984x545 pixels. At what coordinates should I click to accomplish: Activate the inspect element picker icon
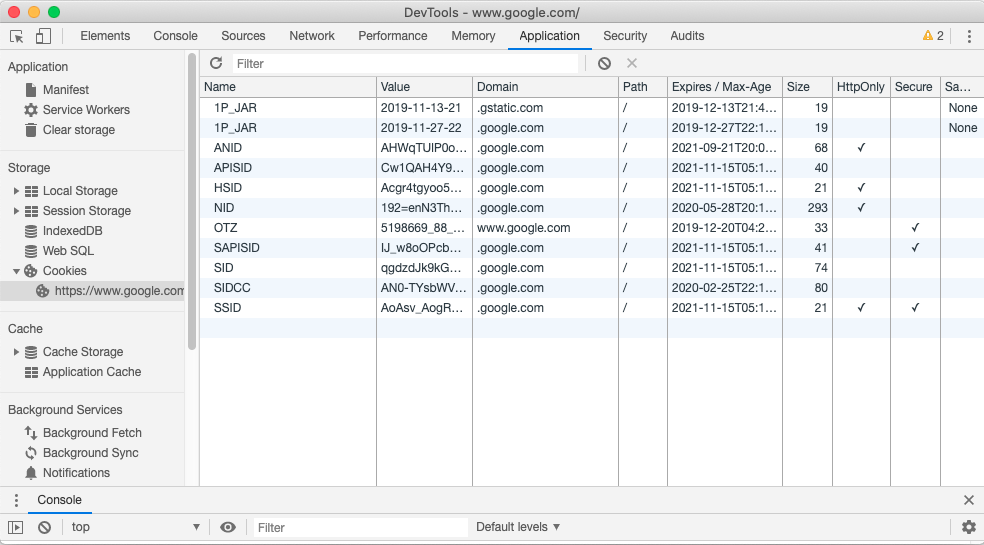(17, 36)
